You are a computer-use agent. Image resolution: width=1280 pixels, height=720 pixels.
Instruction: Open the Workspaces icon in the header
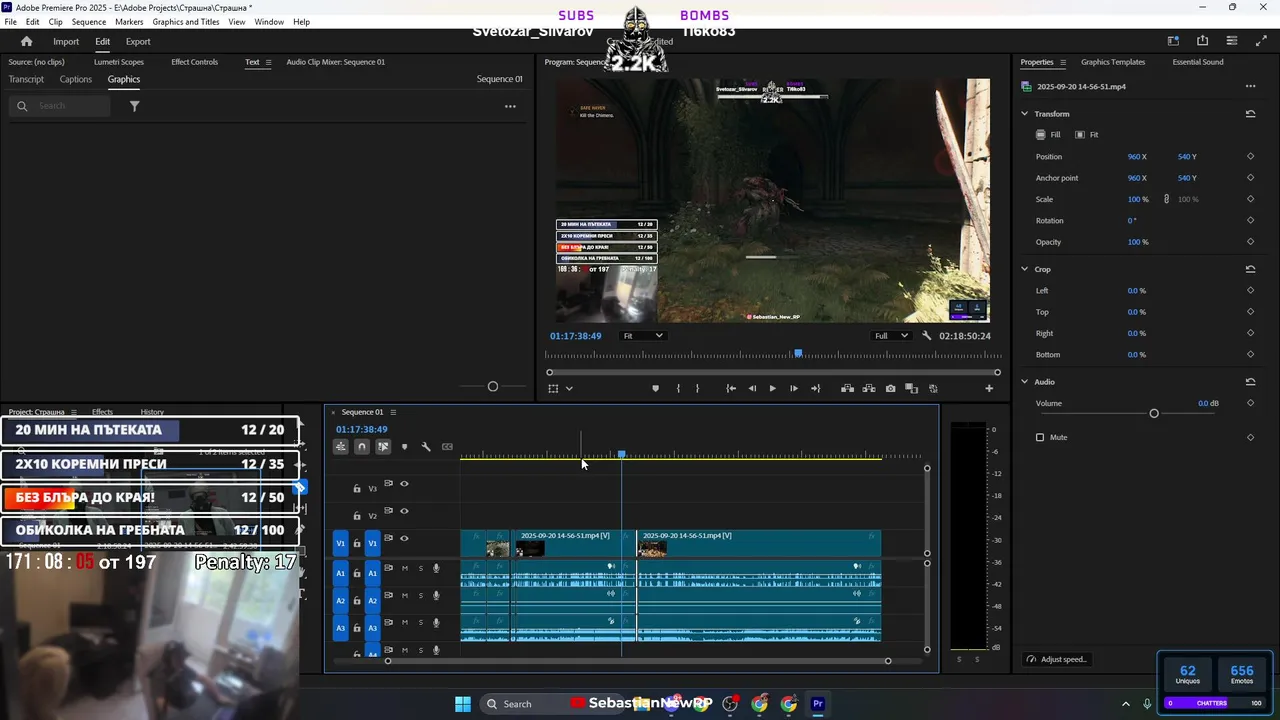pyautogui.click(x=1173, y=41)
